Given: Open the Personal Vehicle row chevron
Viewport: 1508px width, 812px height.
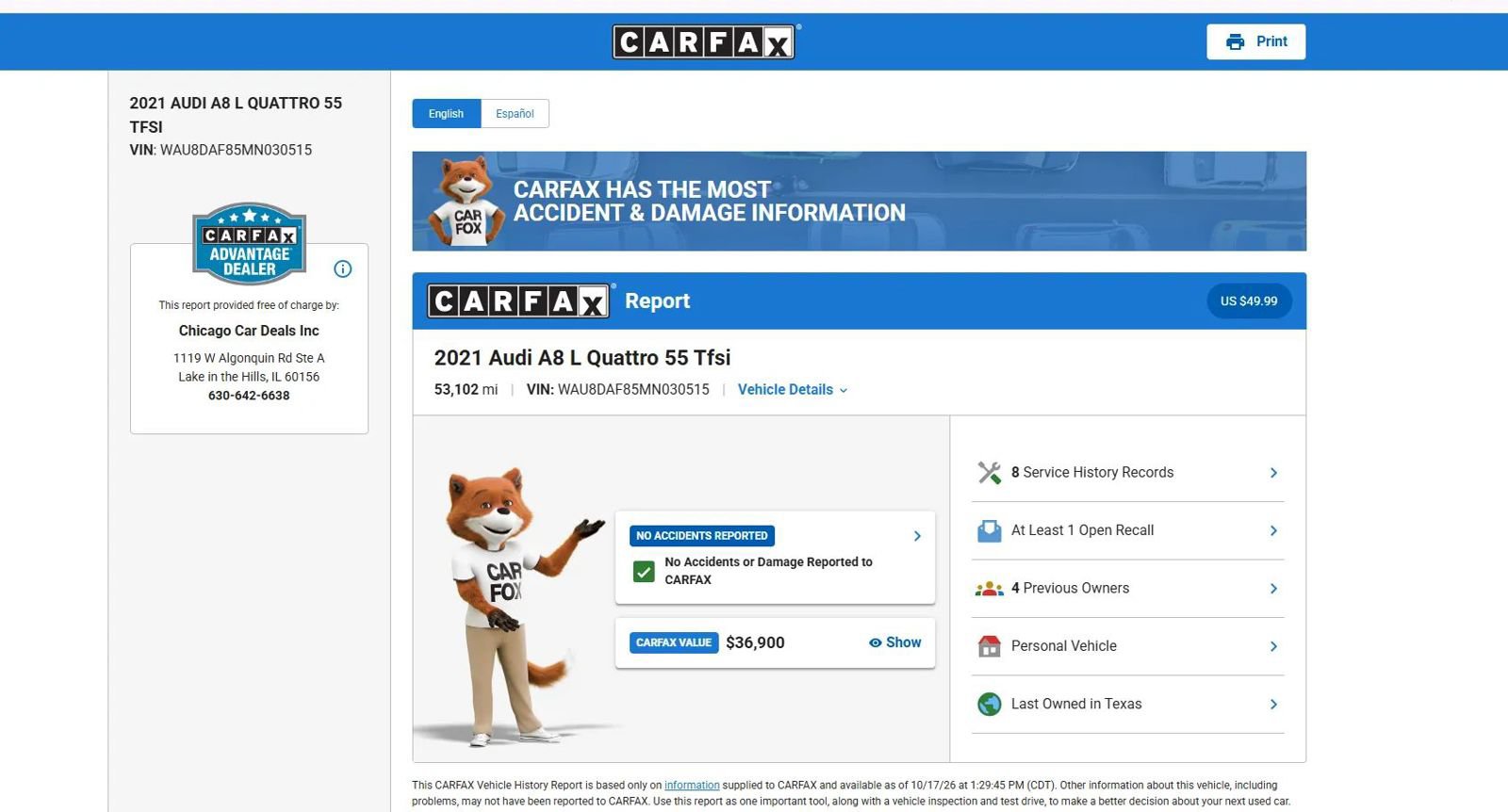Looking at the screenshot, I should [1273, 646].
